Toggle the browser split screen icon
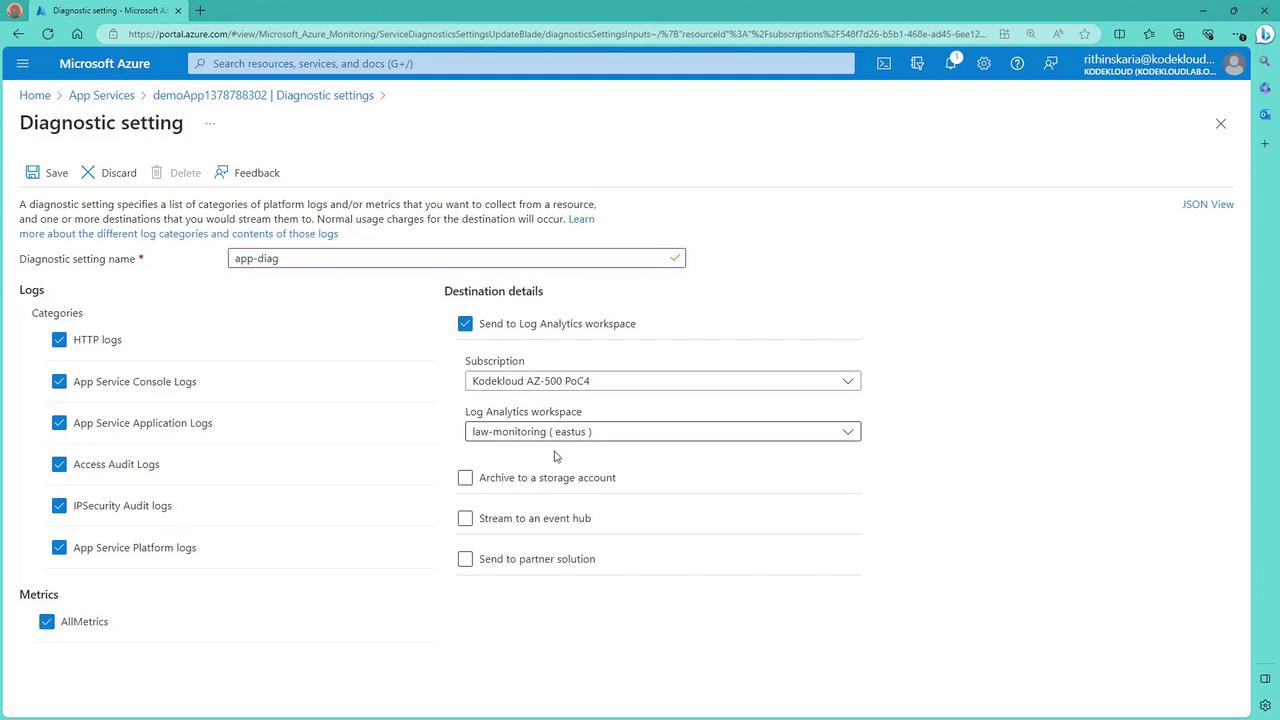The image size is (1280, 720). (x=1119, y=34)
